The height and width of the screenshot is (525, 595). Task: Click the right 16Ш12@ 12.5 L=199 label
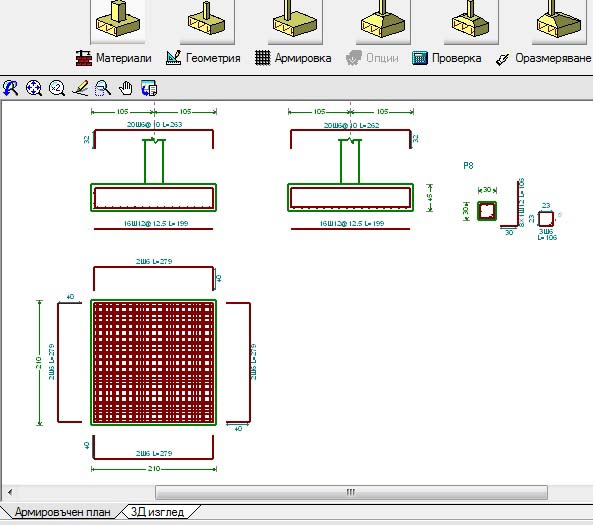pos(352,223)
